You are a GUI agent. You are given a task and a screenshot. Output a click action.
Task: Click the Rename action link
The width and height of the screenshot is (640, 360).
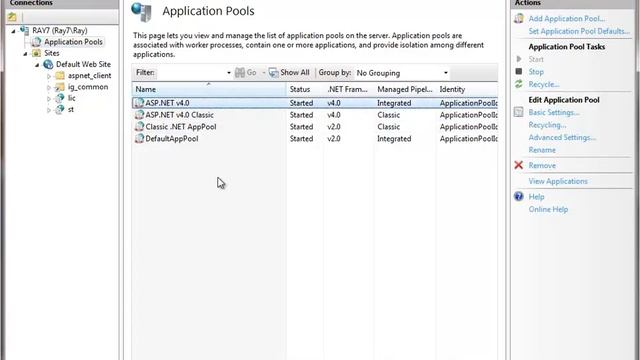point(542,150)
